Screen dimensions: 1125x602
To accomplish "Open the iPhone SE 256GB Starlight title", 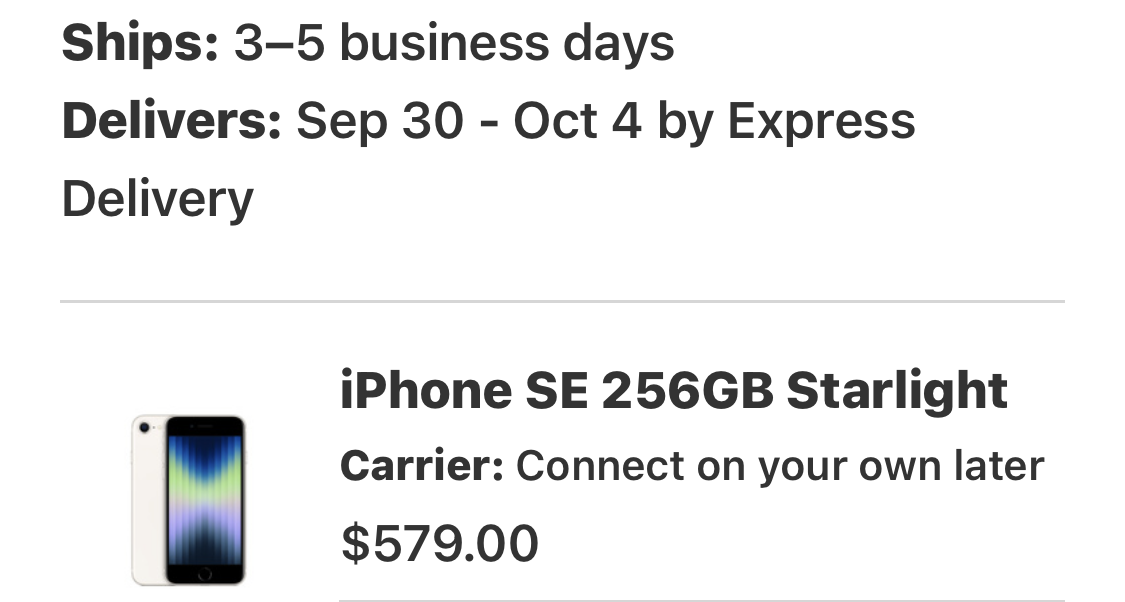I will pos(673,390).
